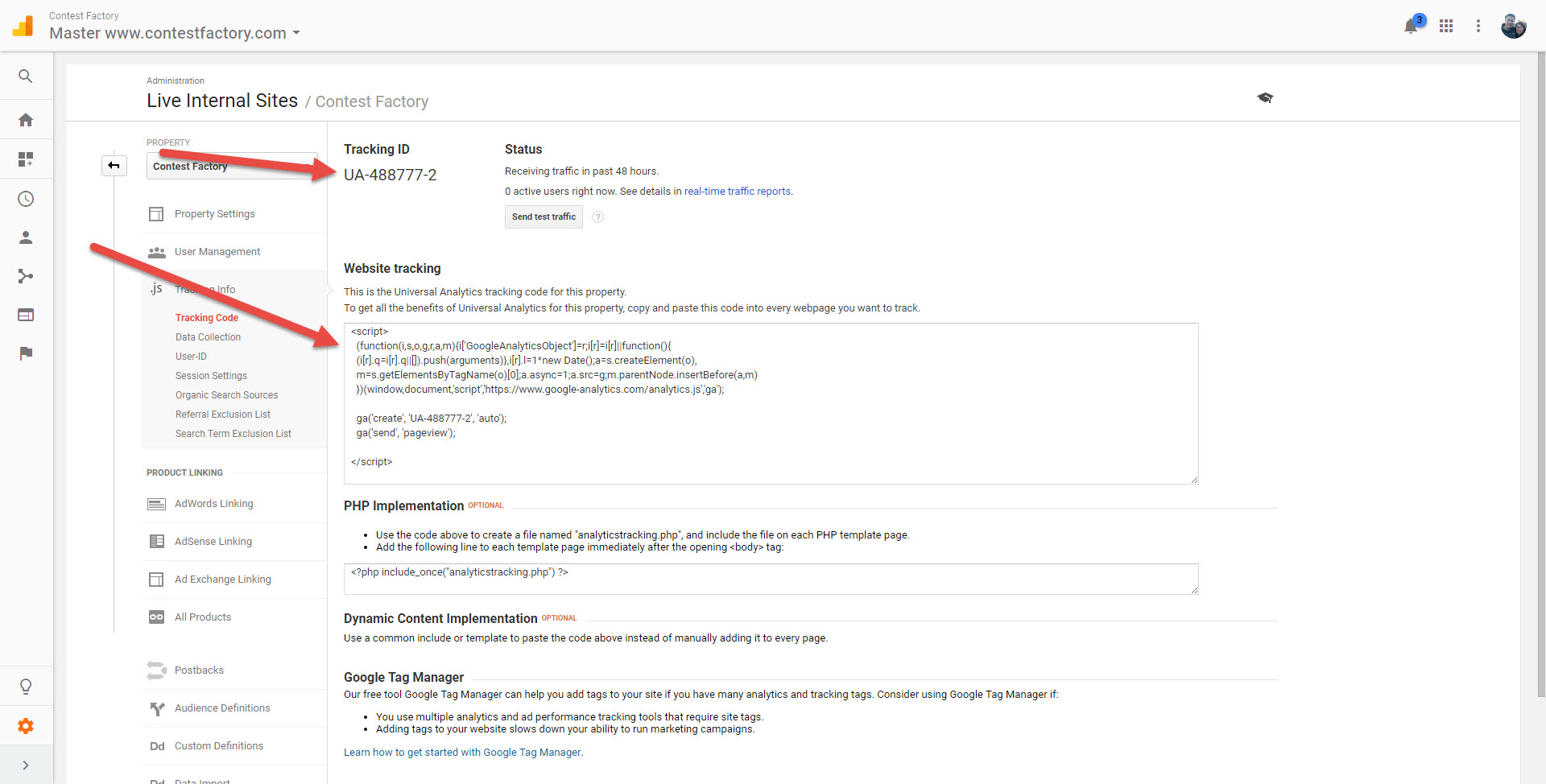1546x784 pixels.
Task: Open the Contest Factory property dropdown
Action: (x=232, y=166)
